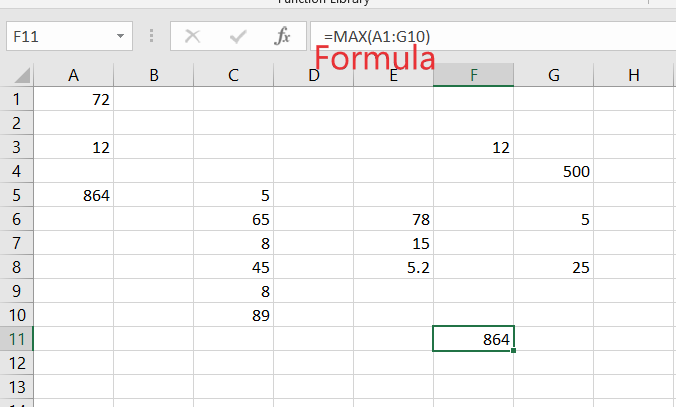Click cell C10 containing 89

[234, 315]
